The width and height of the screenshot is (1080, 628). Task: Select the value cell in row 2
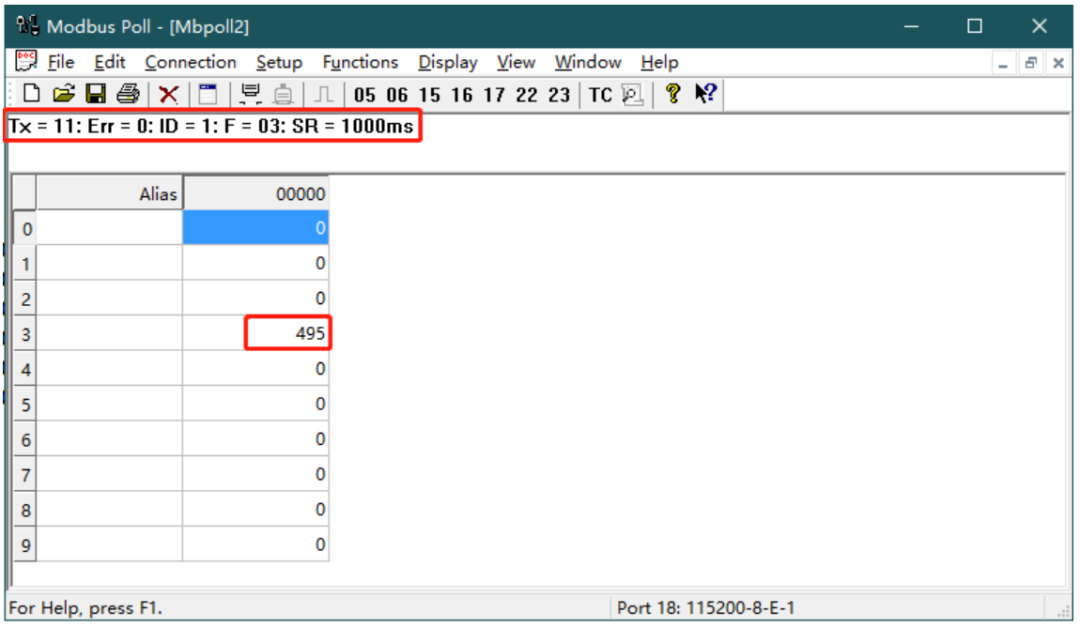point(256,298)
